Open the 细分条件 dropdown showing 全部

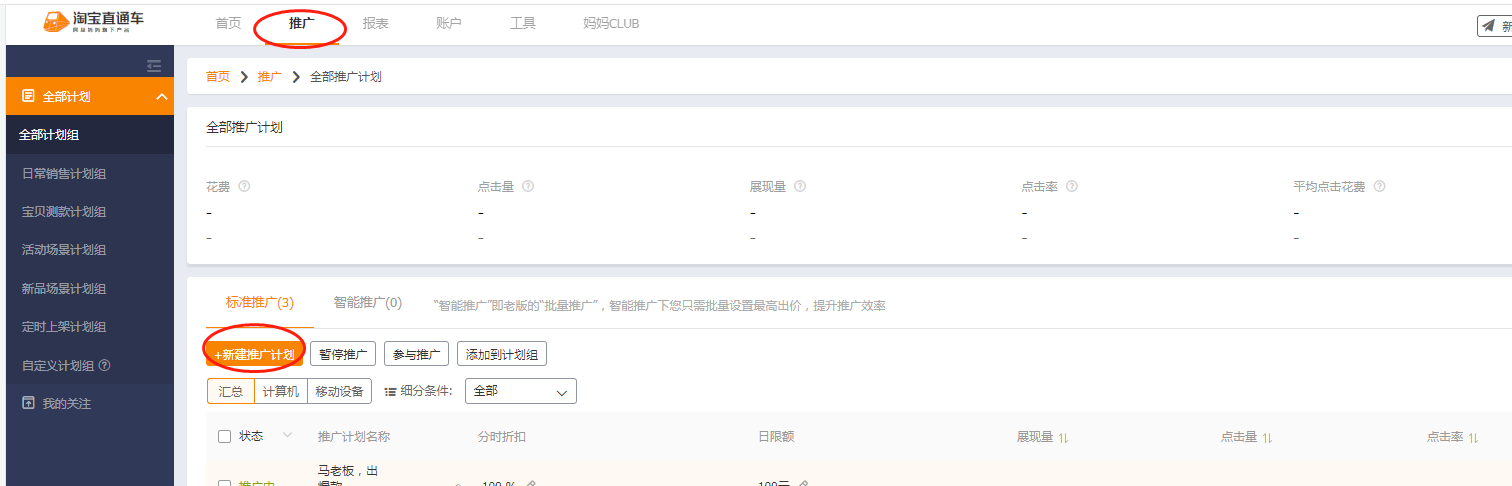coord(521,391)
